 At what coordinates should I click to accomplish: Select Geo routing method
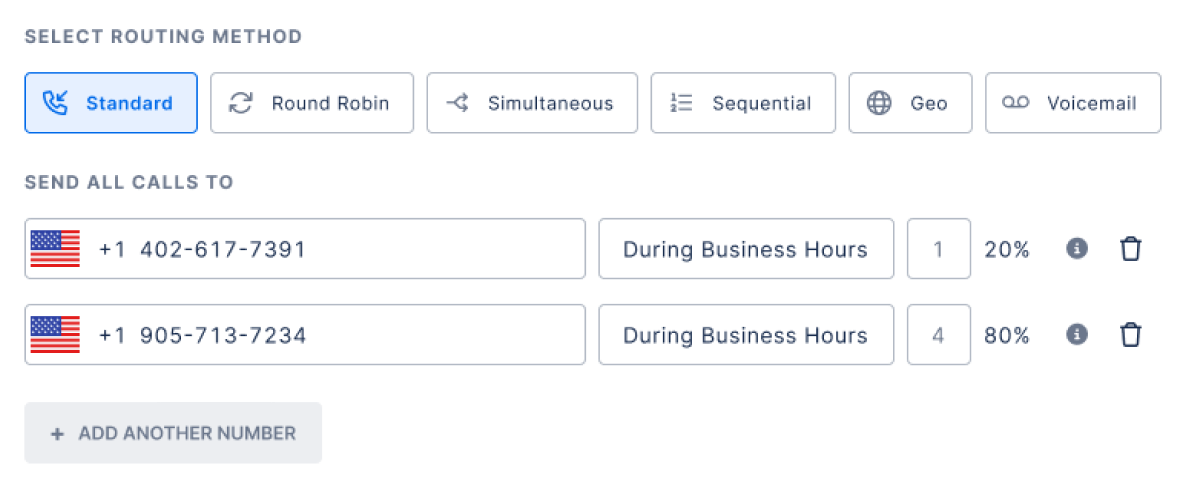910,103
